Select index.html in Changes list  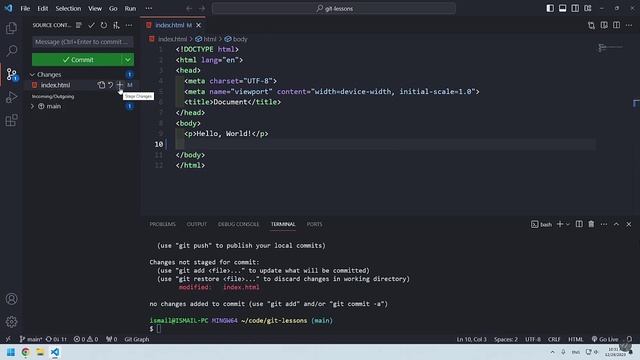click(x=56, y=85)
